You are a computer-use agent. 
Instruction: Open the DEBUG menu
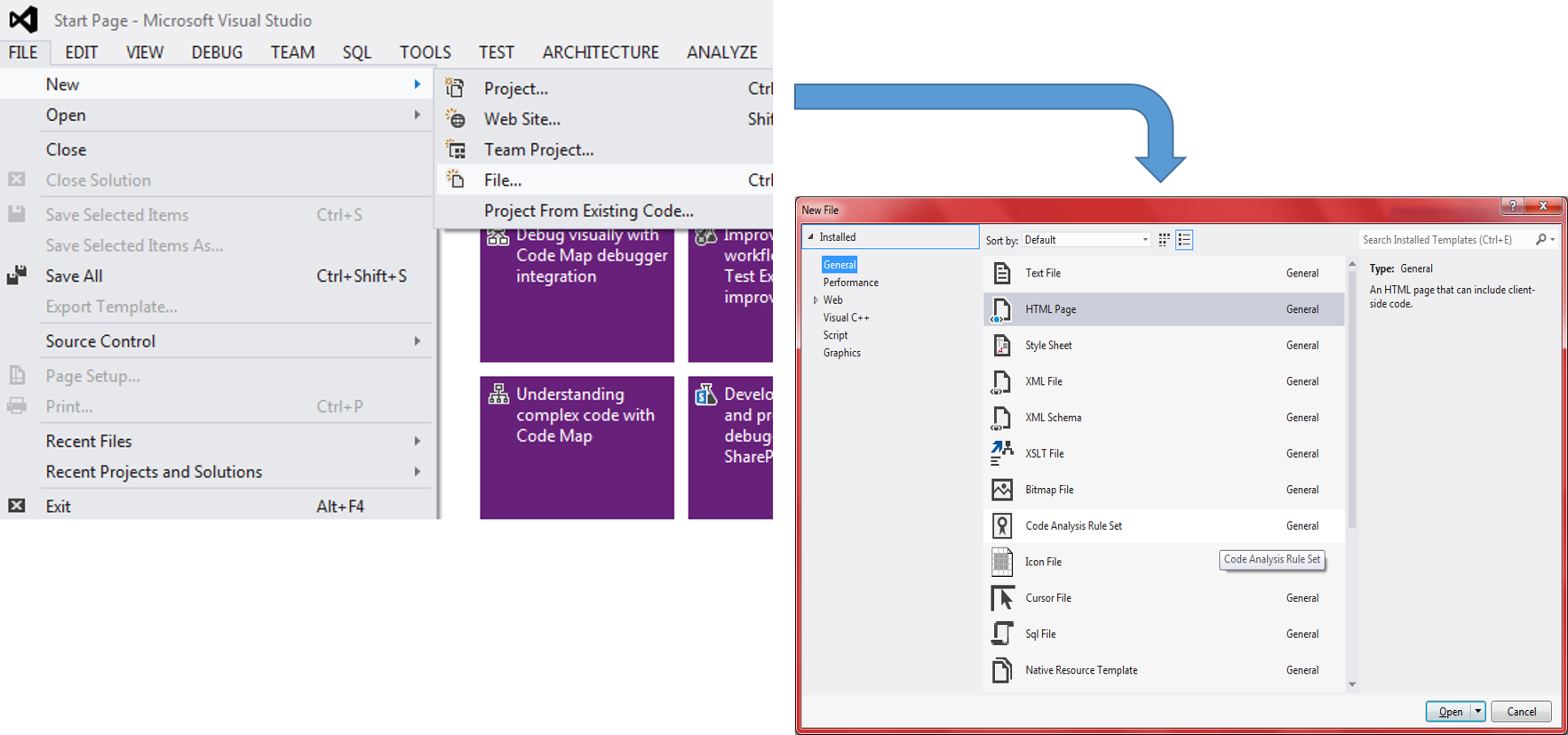tap(217, 52)
